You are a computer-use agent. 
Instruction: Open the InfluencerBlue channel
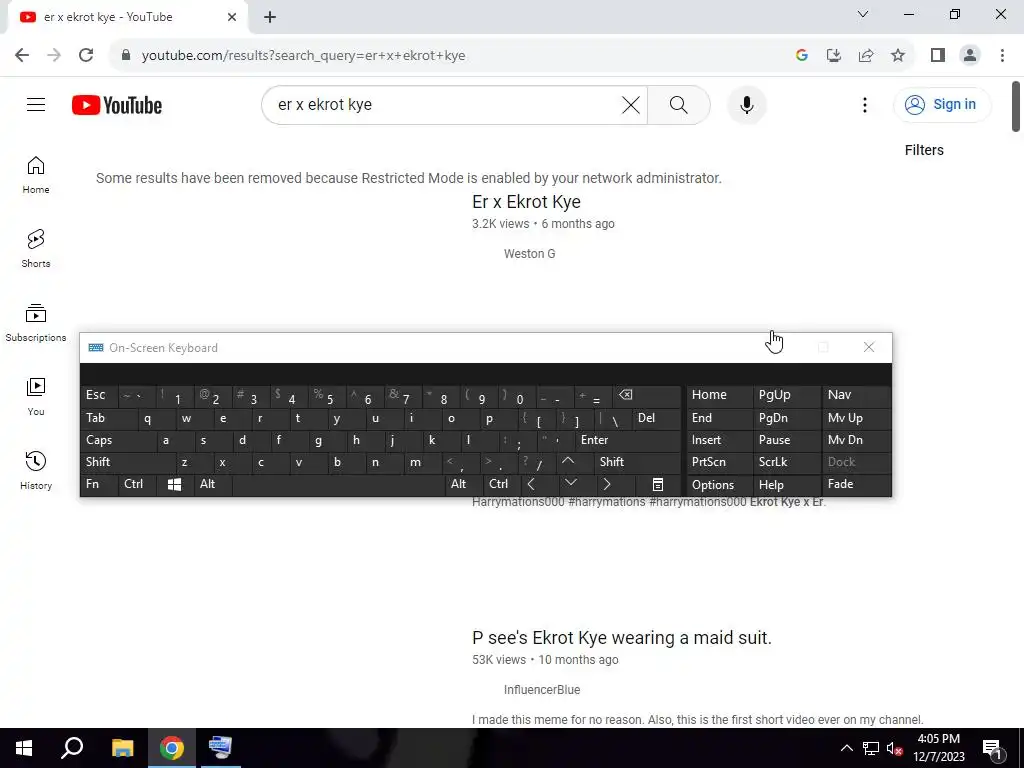[542, 690]
